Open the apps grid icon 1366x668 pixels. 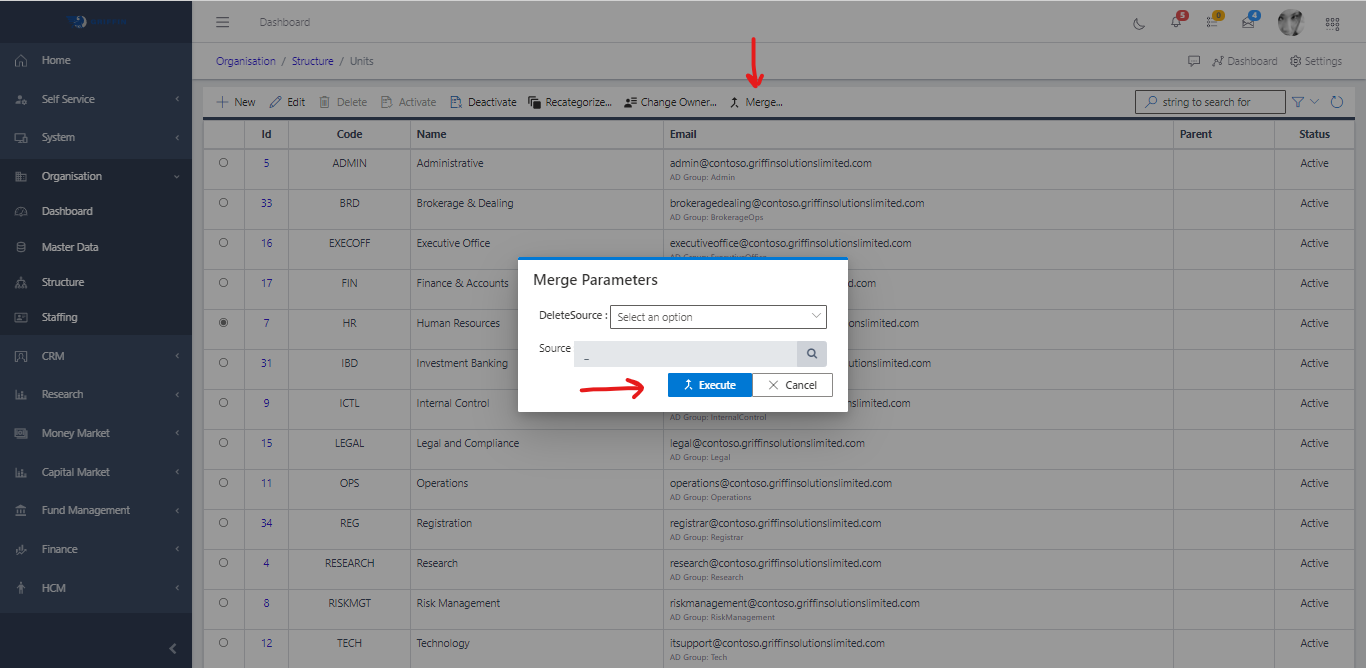point(1332,23)
